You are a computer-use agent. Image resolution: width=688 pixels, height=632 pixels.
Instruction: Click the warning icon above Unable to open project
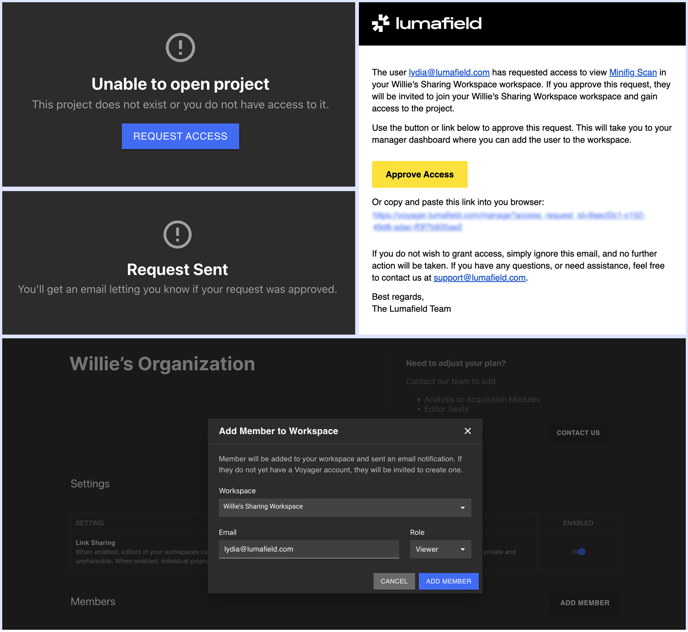(180, 47)
